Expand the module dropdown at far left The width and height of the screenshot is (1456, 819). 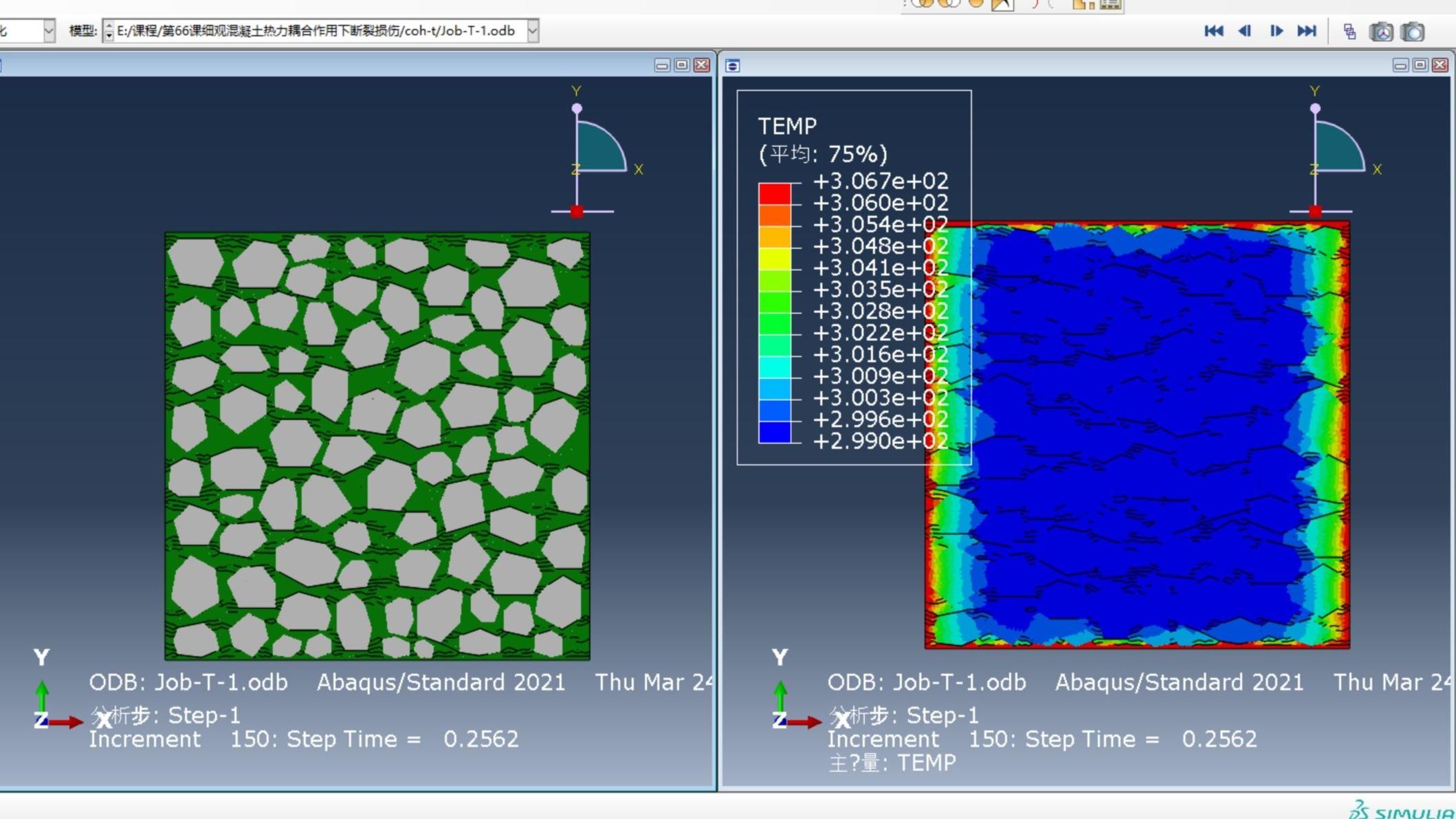click(x=49, y=31)
